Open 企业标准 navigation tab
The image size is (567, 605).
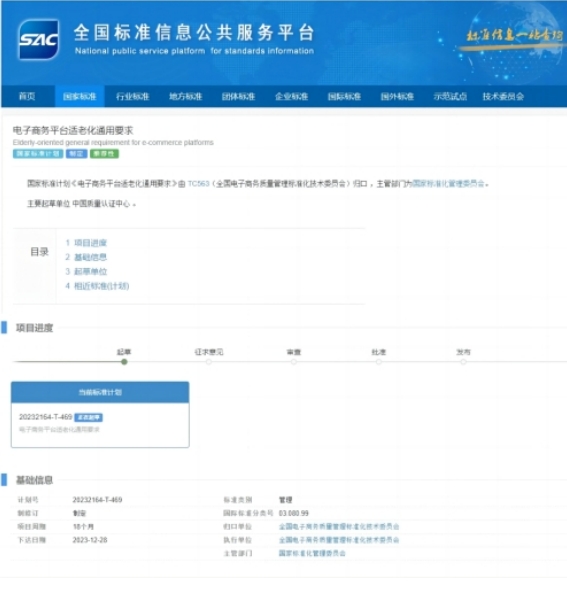coord(291,96)
